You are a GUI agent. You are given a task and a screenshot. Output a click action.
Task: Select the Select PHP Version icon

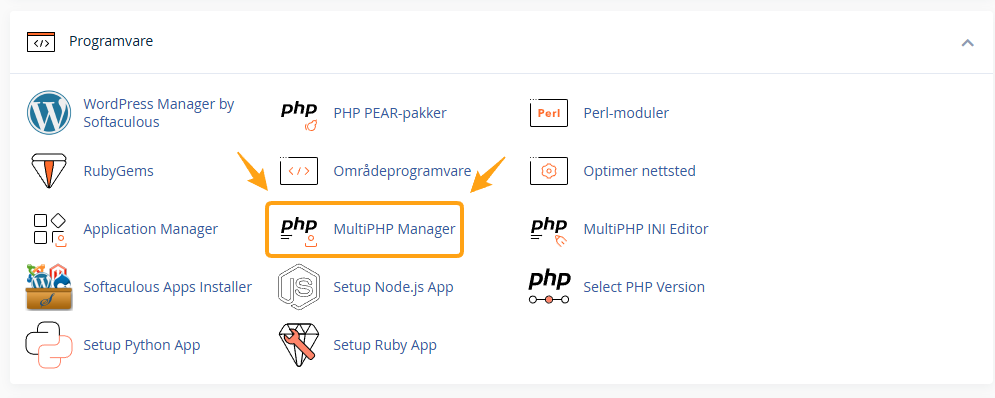tap(549, 287)
